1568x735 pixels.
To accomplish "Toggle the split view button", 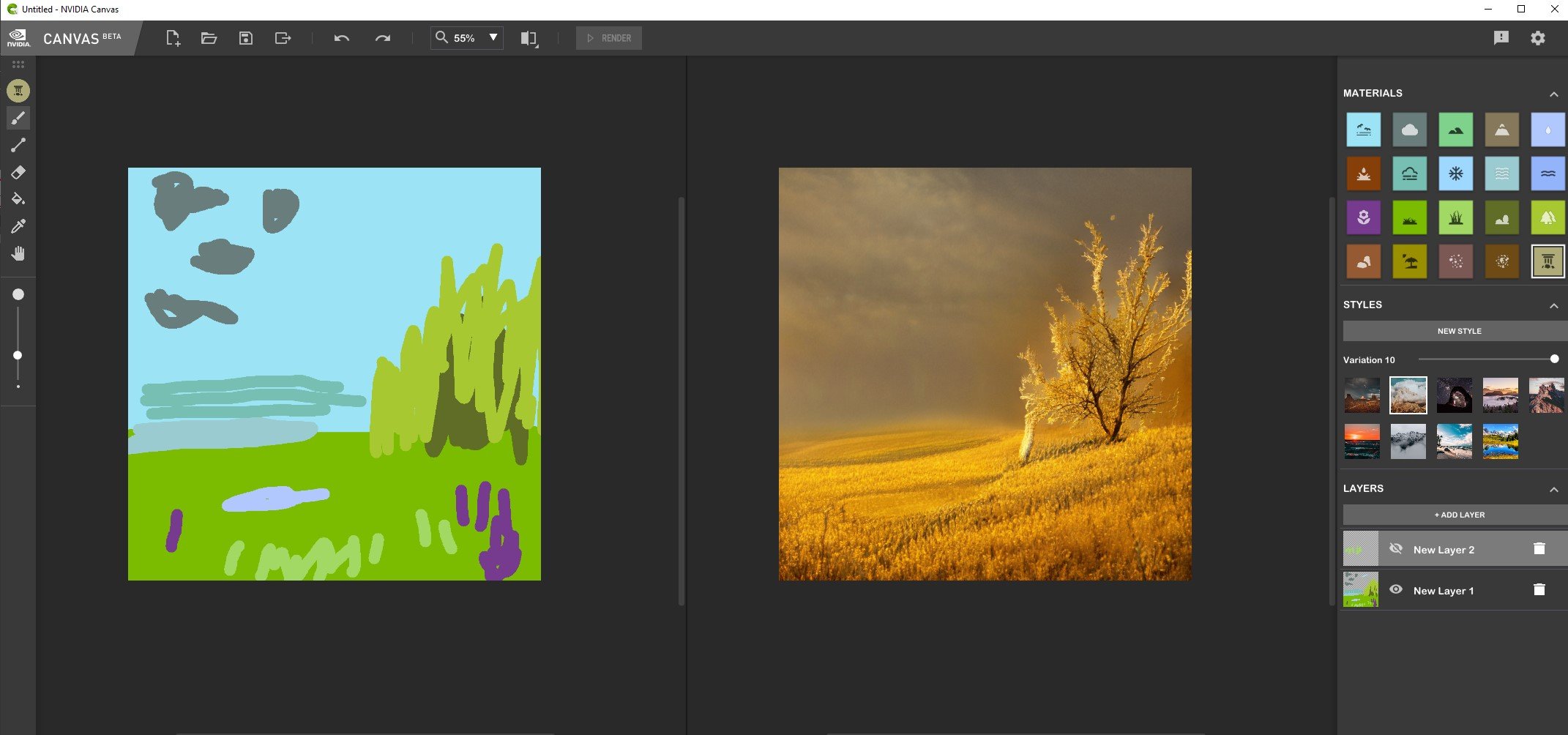I will 529,38.
